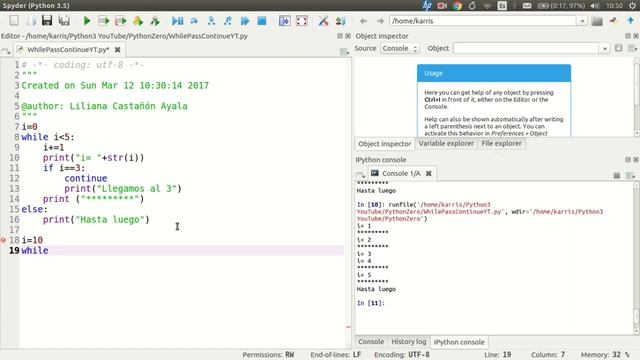
Task: Click the Memory 32 % status indicator
Action: point(605,355)
